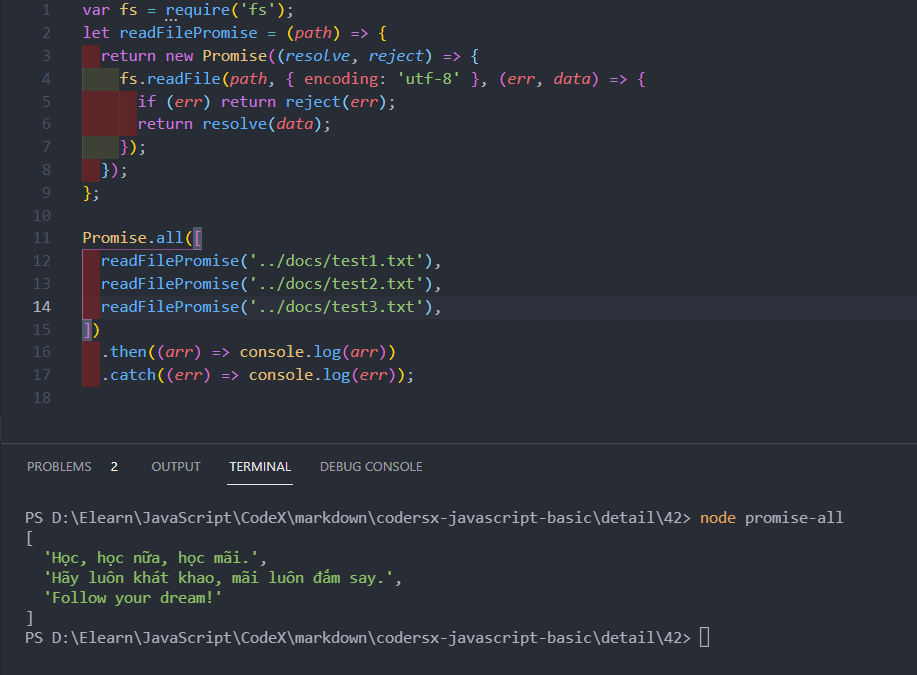
Task: Select Promise.all on line 11
Action: tap(133, 237)
